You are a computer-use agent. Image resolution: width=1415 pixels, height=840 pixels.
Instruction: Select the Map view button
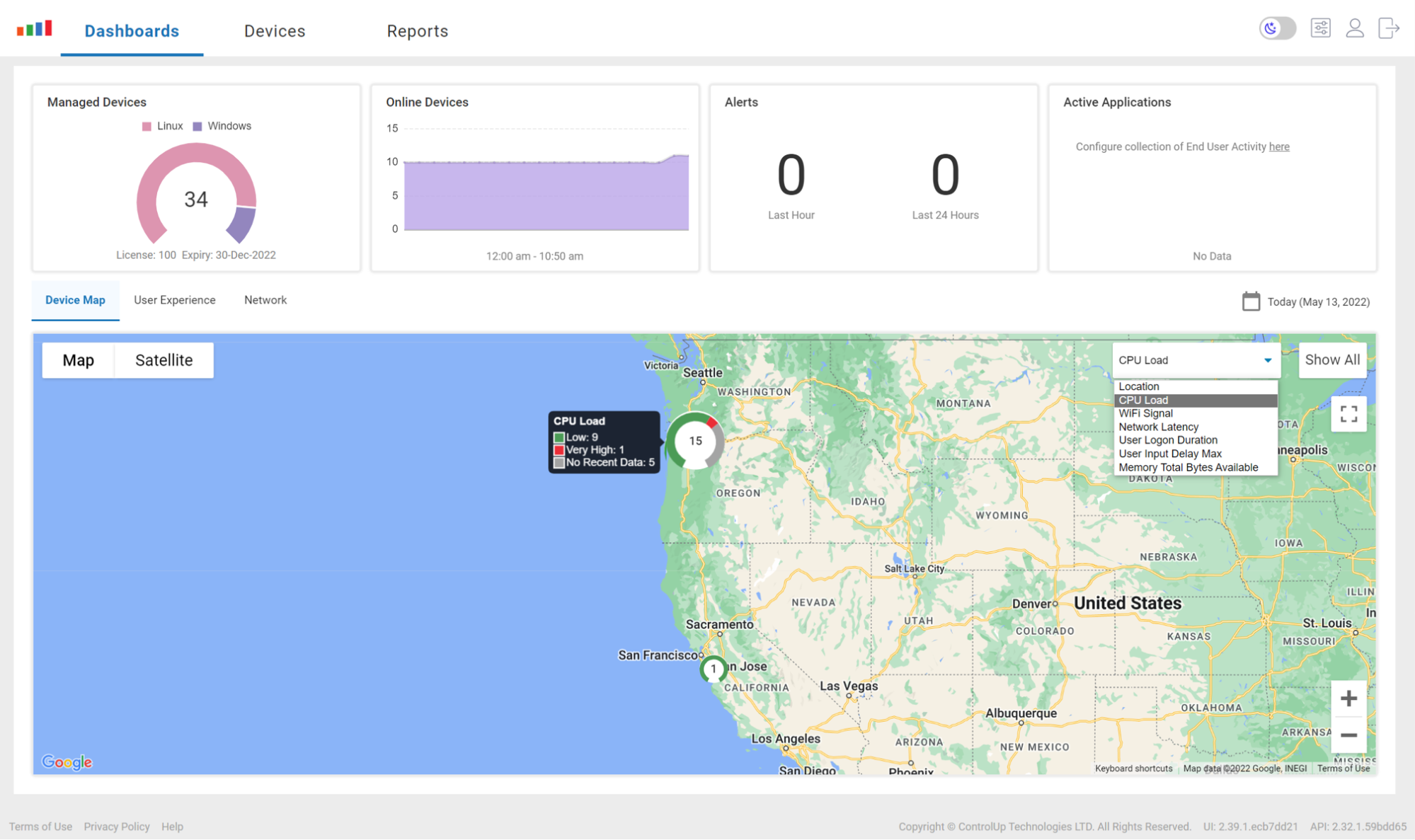[x=79, y=360]
